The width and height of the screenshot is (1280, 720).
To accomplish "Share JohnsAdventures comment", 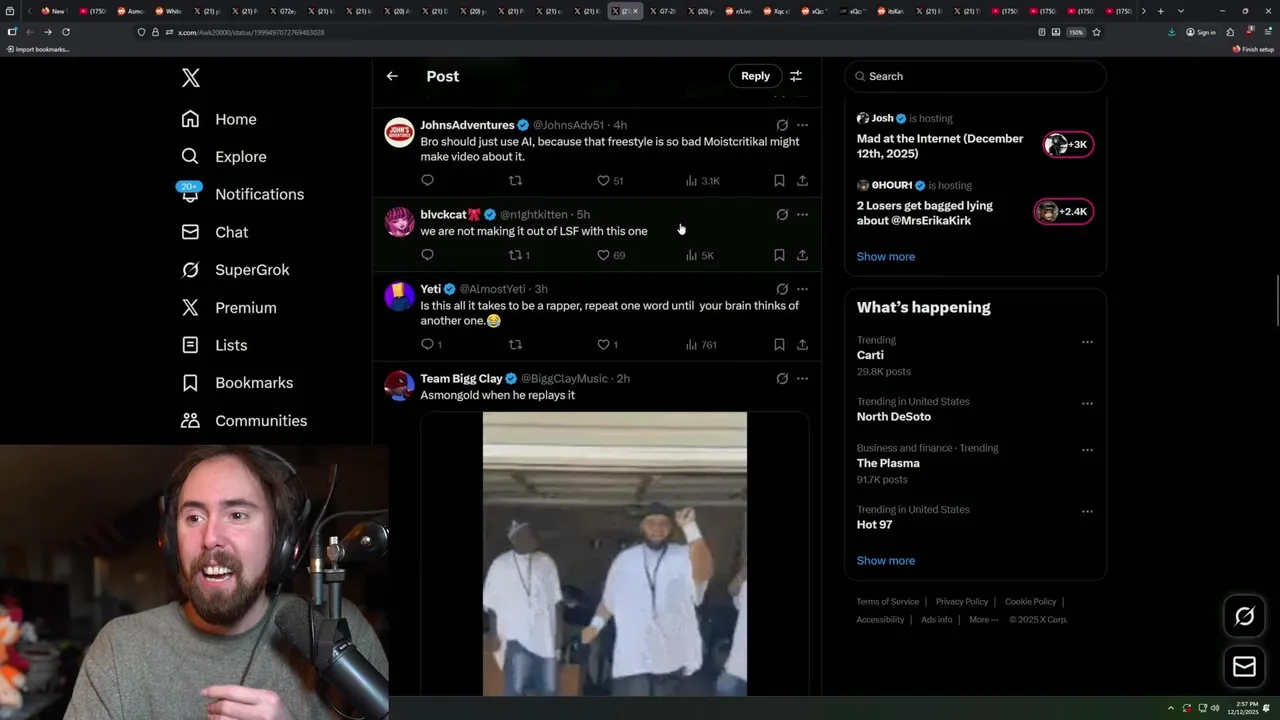I will pyautogui.click(x=802, y=181).
